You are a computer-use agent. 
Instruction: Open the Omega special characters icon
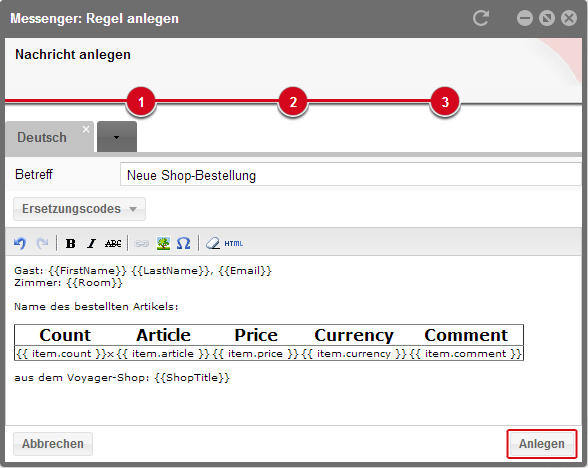click(183, 243)
